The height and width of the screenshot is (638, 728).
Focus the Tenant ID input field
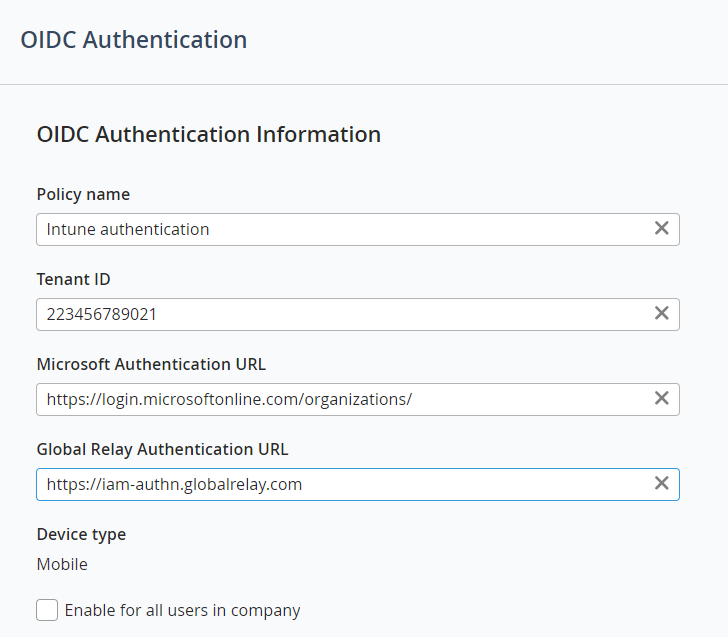tap(358, 314)
